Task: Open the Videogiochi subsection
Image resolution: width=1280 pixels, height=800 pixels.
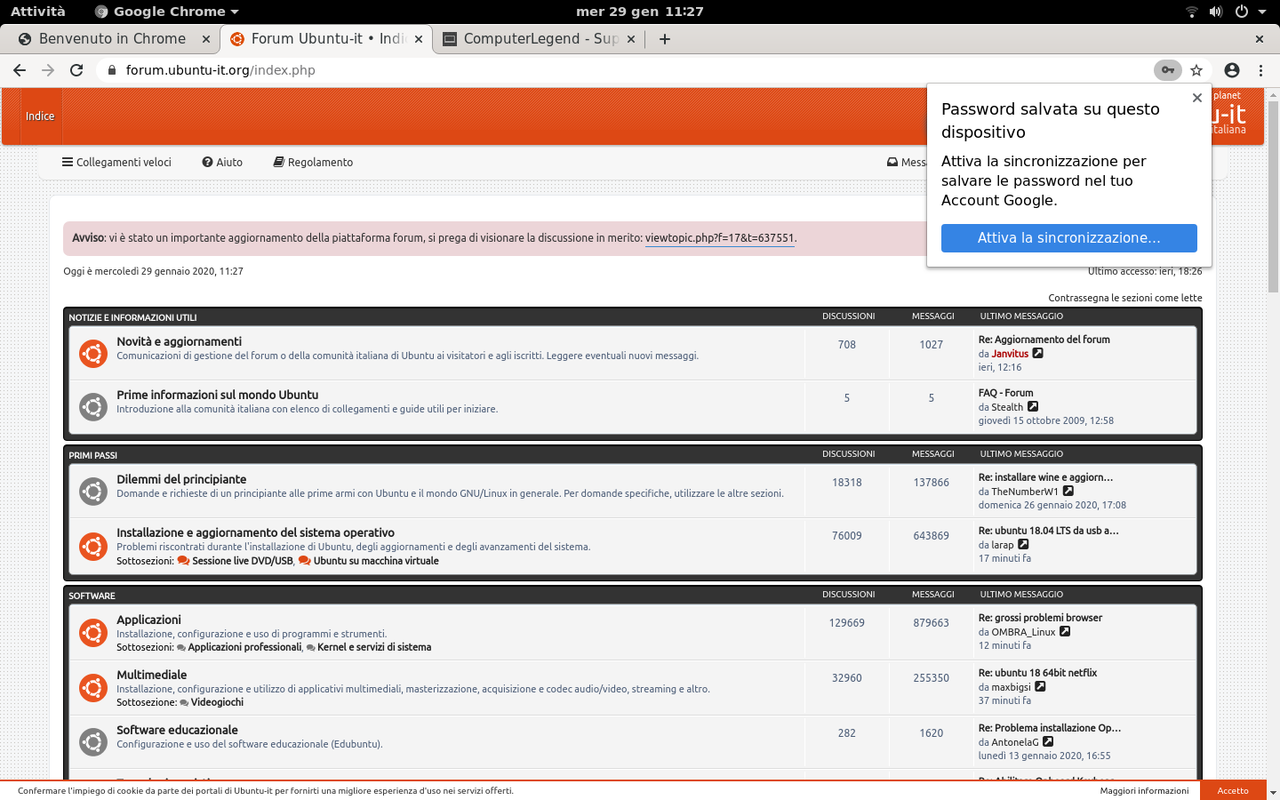Action: (x=217, y=702)
